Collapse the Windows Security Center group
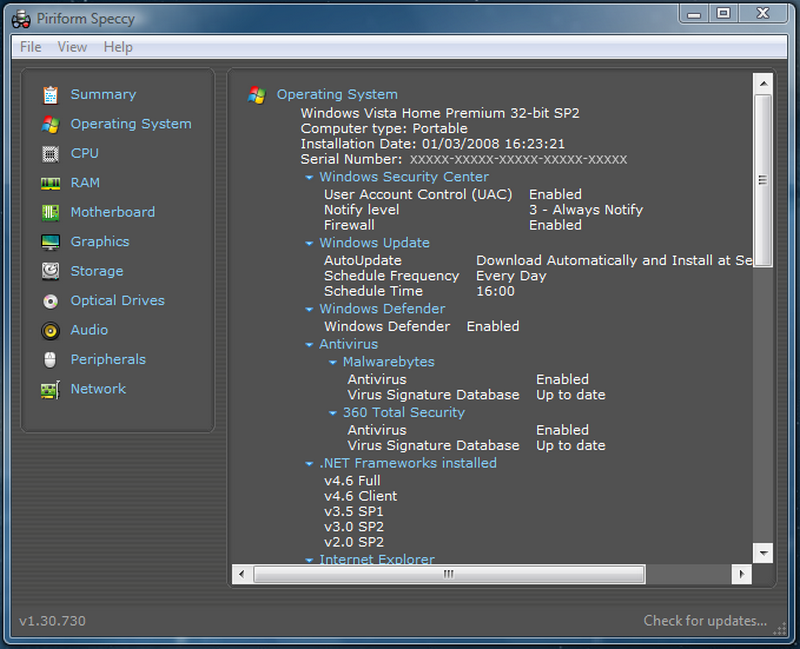 309,178
